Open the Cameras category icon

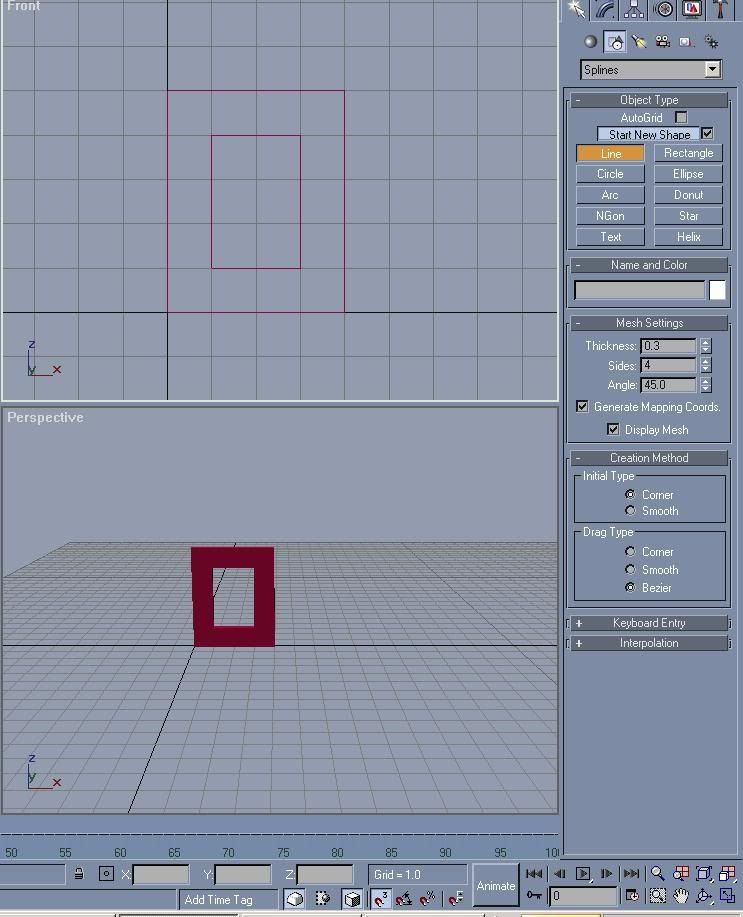[x=663, y=42]
